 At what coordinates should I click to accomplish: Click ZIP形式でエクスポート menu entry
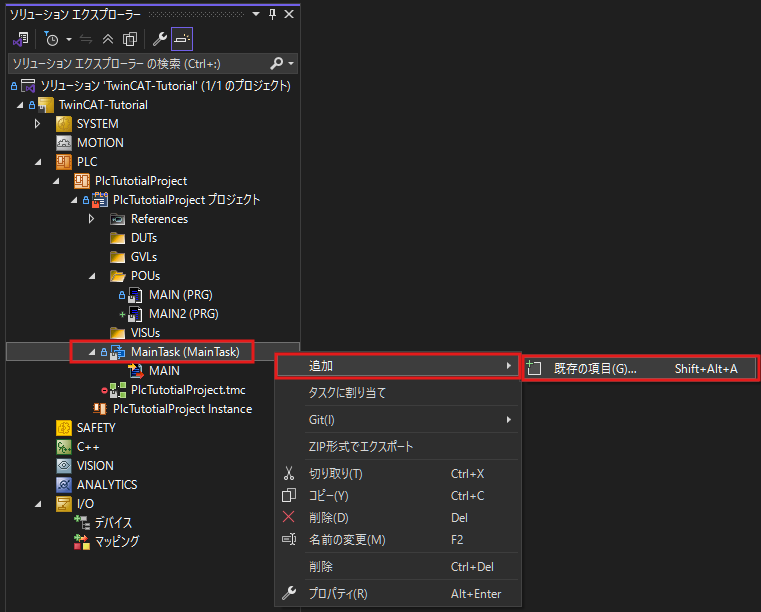pyautogui.click(x=360, y=447)
